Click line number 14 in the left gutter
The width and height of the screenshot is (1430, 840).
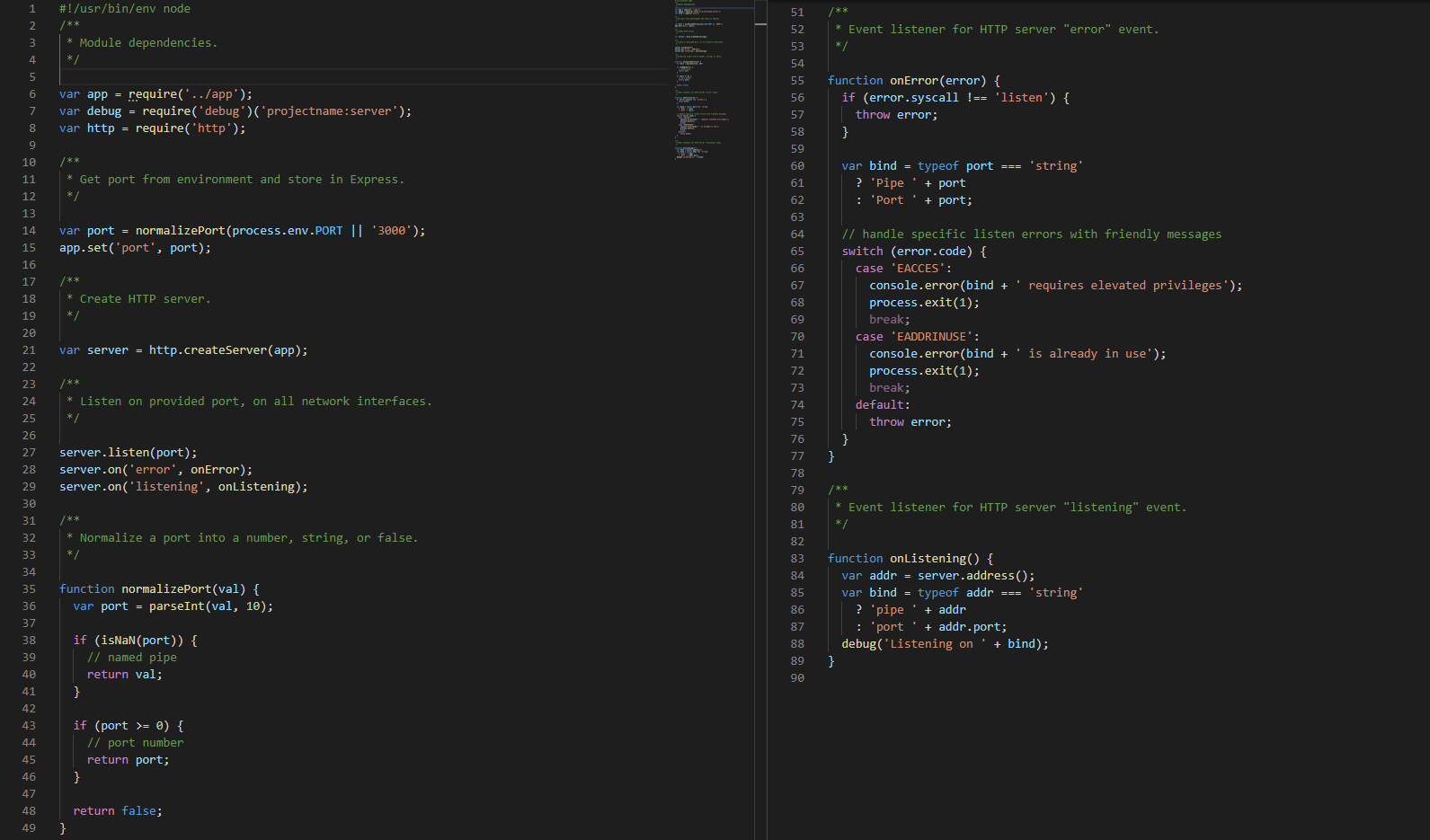[x=29, y=230]
